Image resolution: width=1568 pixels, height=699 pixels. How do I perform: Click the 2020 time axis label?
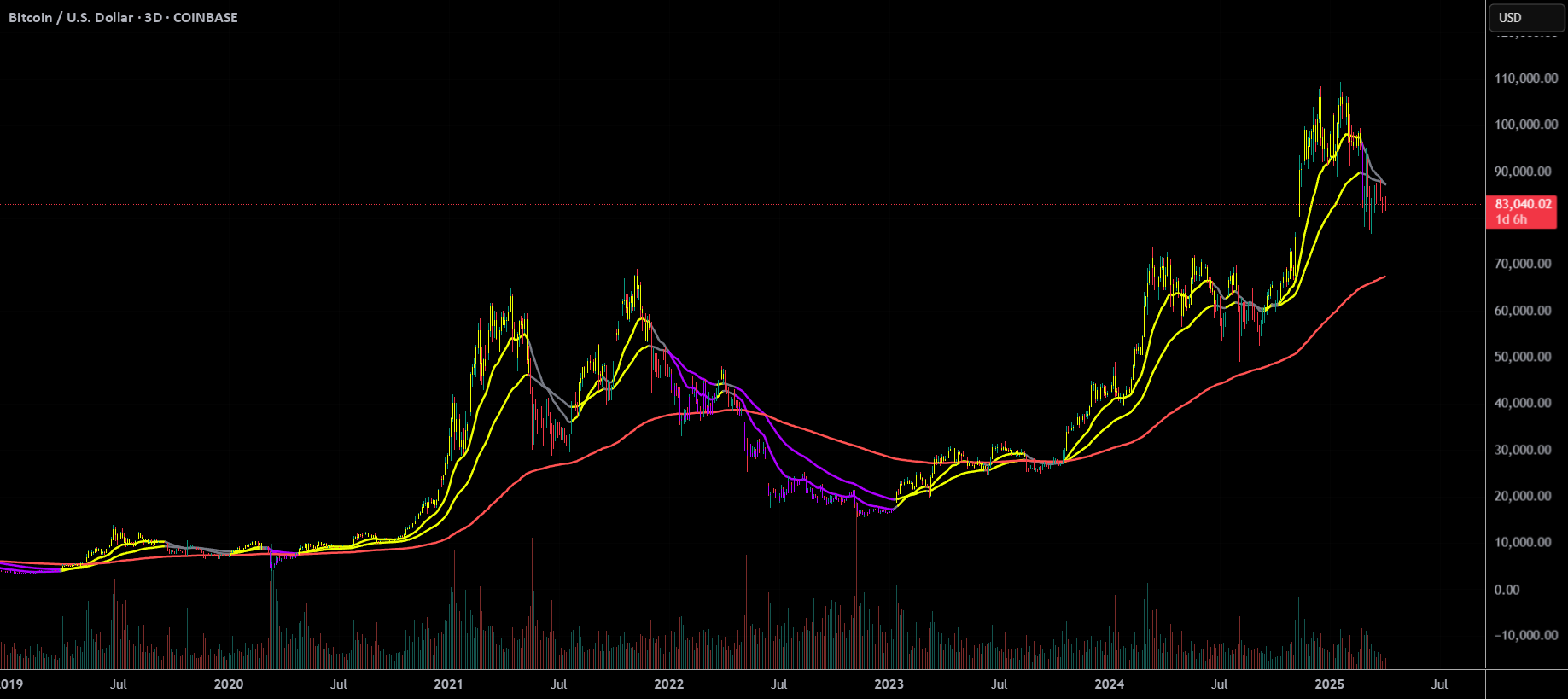[x=229, y=684]
